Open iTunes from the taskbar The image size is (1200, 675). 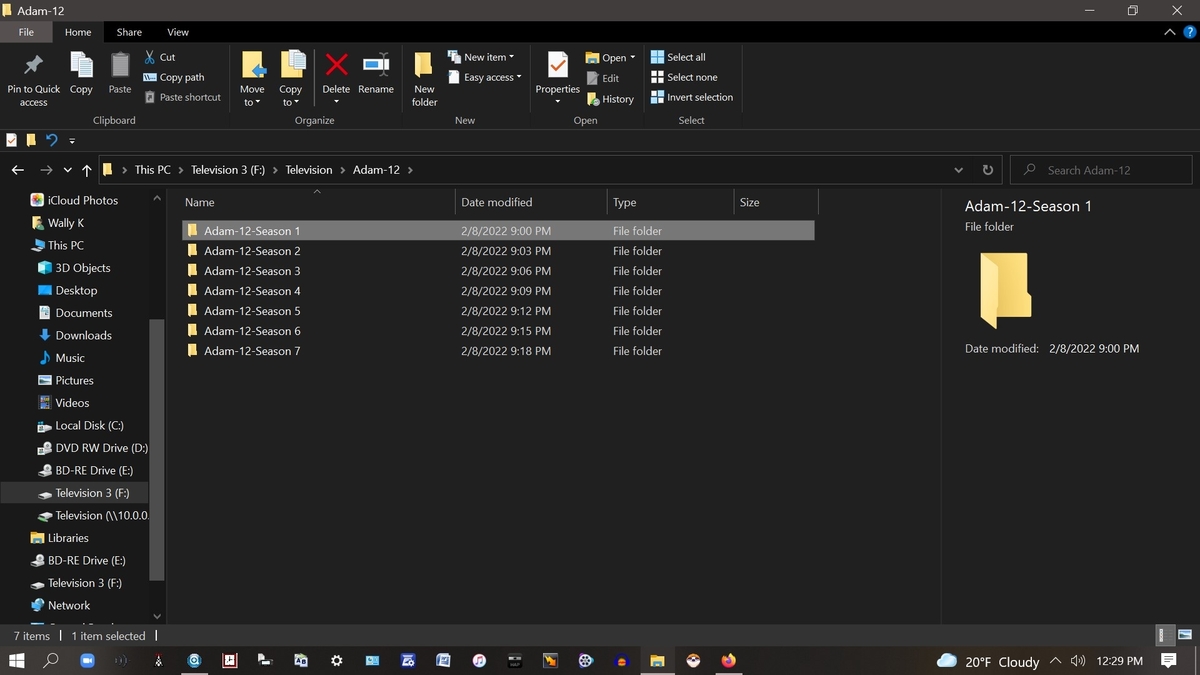click(x=479, y=660)
